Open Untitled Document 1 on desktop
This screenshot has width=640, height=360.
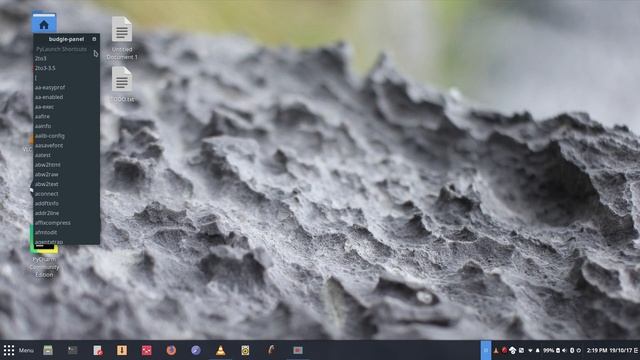[122, 38]
